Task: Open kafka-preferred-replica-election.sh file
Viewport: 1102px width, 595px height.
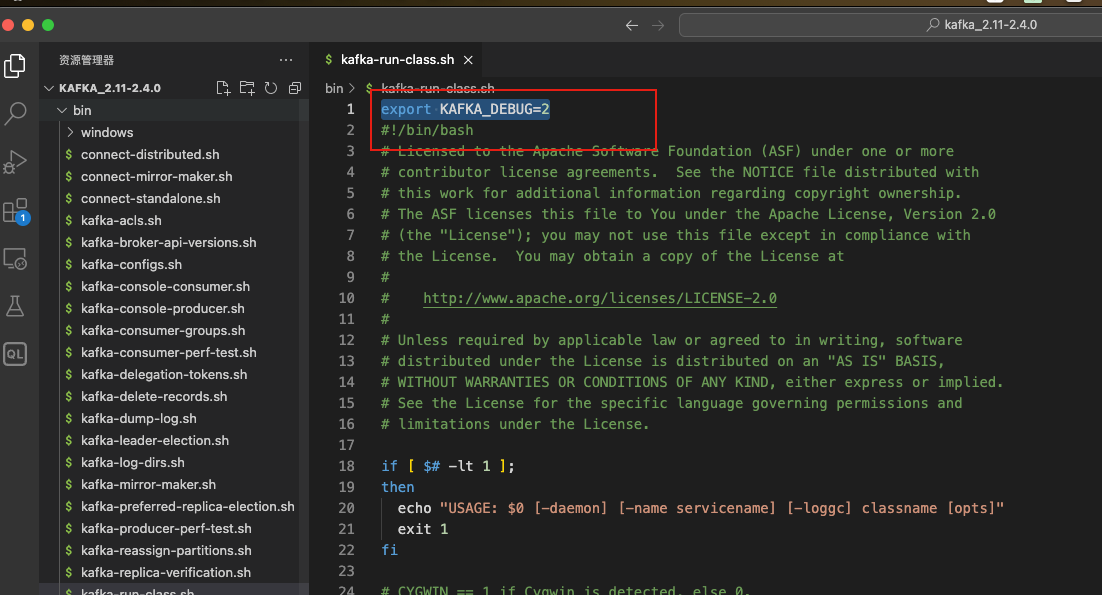Action: [x=188, y=506]
